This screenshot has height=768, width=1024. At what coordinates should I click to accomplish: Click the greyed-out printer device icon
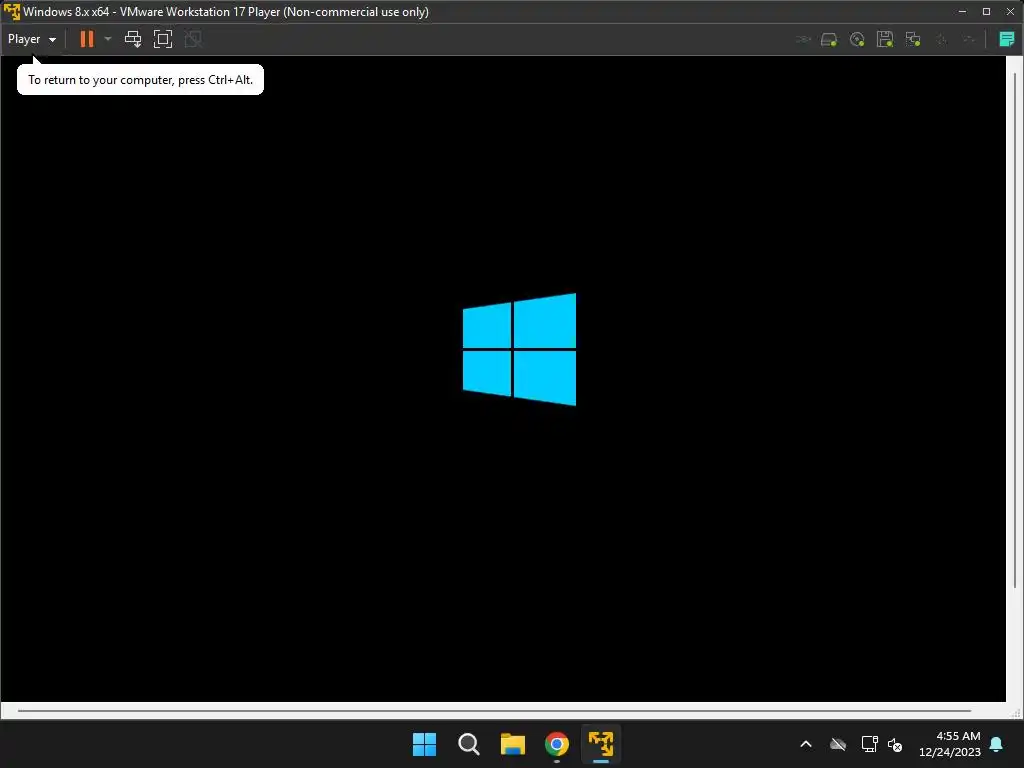969,40
